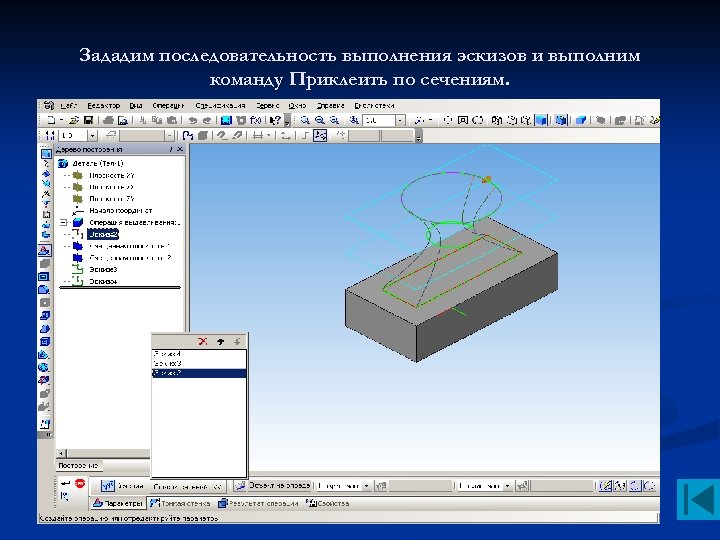The height and width of the screenshot is (540, 720).
Task: Select the Эскиз:3 tree item
Action: (x=103, y=270)
